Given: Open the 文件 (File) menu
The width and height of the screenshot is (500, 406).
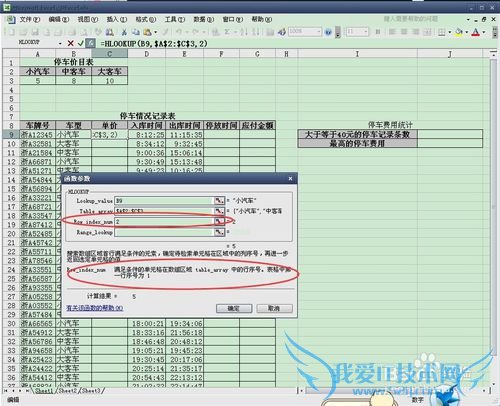Looking at the screenshot, I should click(29, 19).
